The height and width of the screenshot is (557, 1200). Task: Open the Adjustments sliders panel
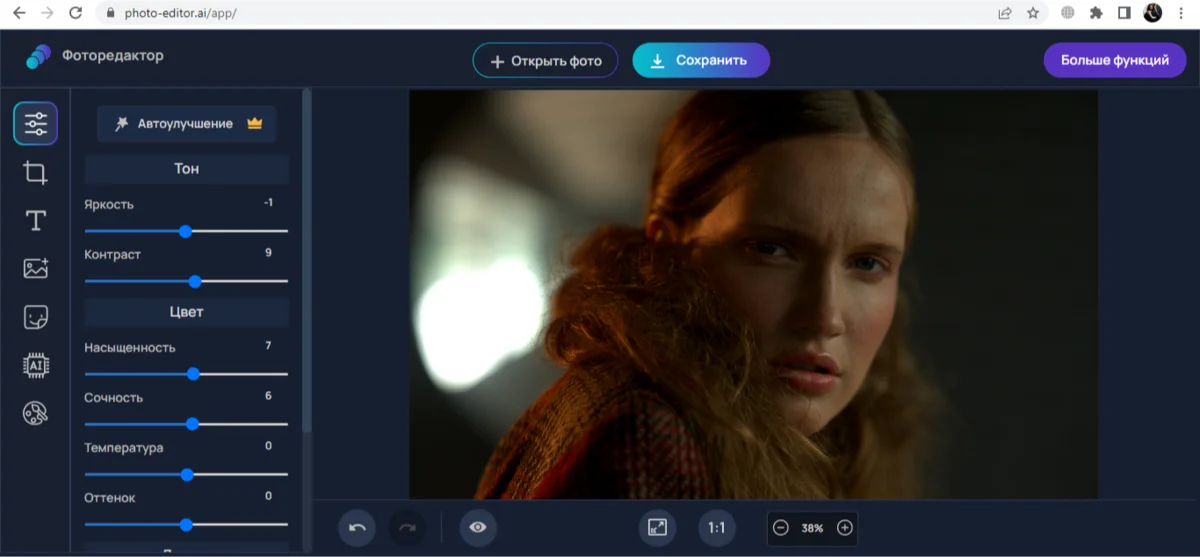click(35, 124)
